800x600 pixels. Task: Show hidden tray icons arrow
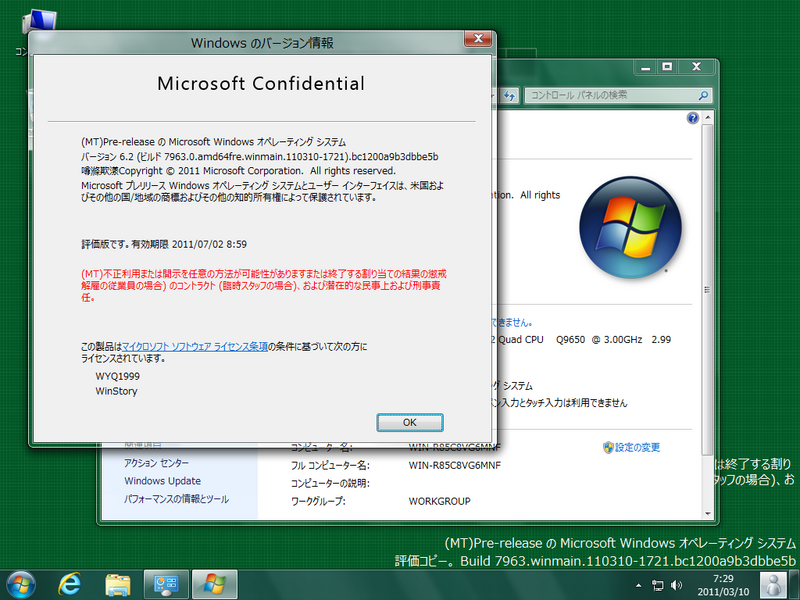coord(638,585)
